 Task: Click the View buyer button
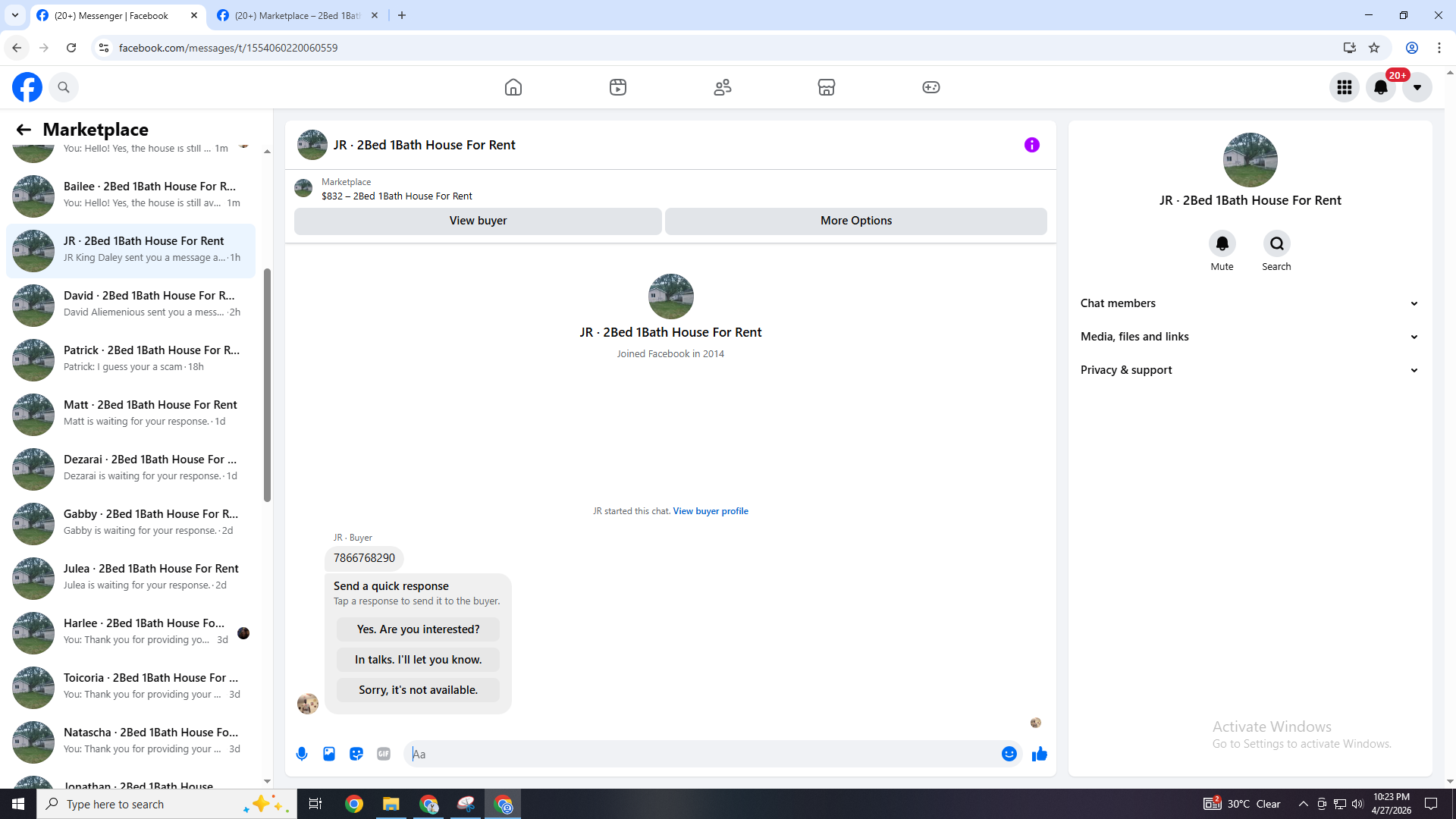478,221
